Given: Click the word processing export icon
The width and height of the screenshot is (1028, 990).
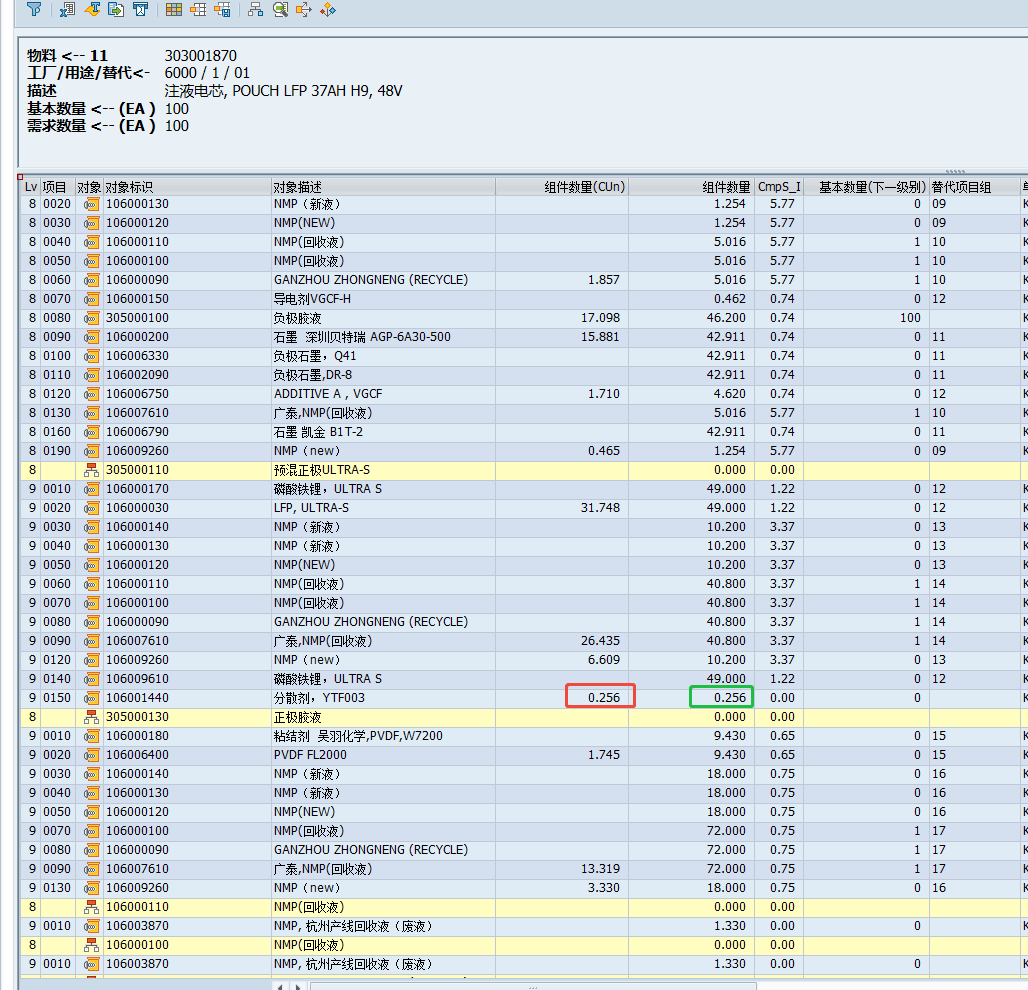Looking at the screenshot, I should [92, 9].
